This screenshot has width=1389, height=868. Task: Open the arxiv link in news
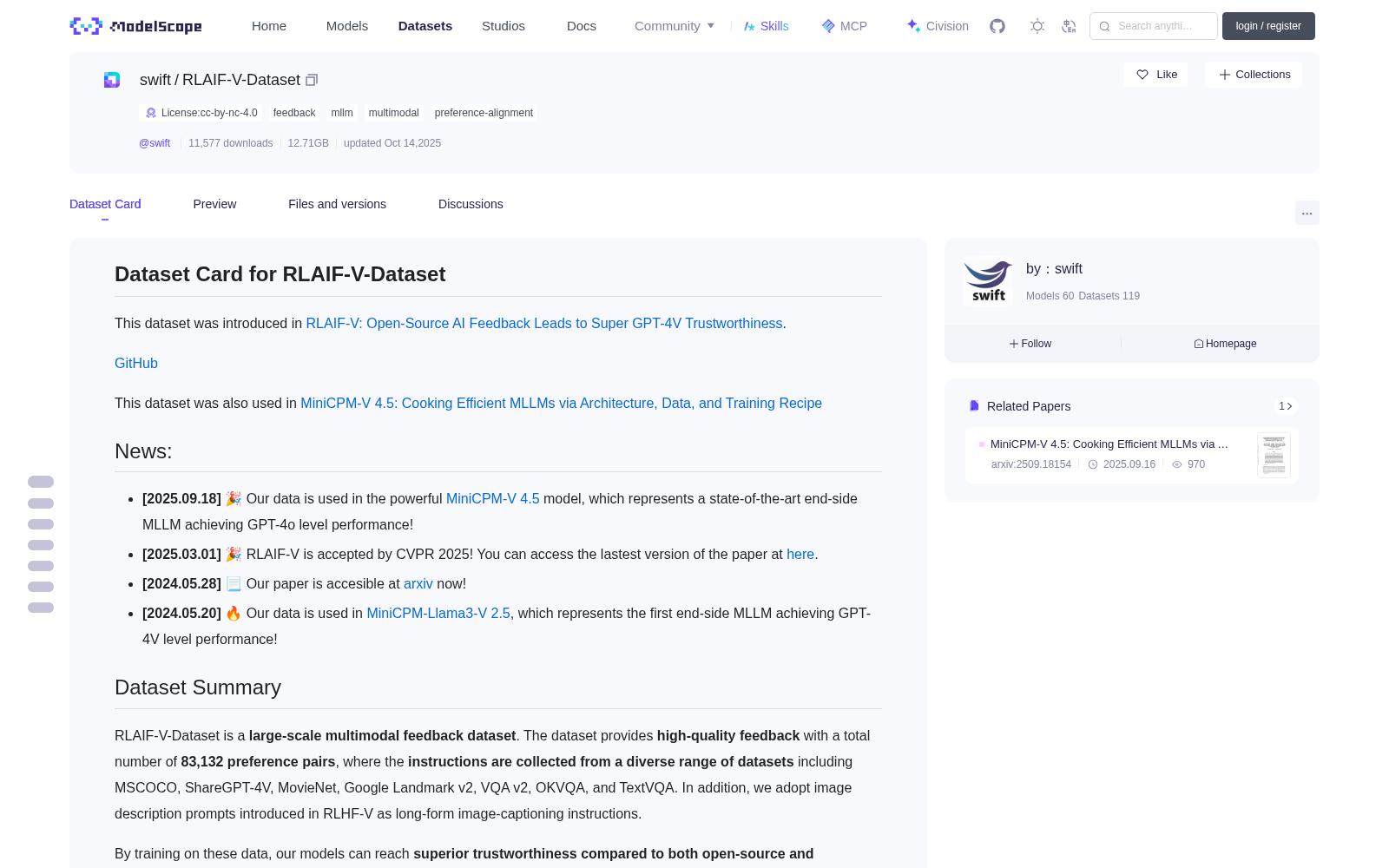click(x=418, y=583)
